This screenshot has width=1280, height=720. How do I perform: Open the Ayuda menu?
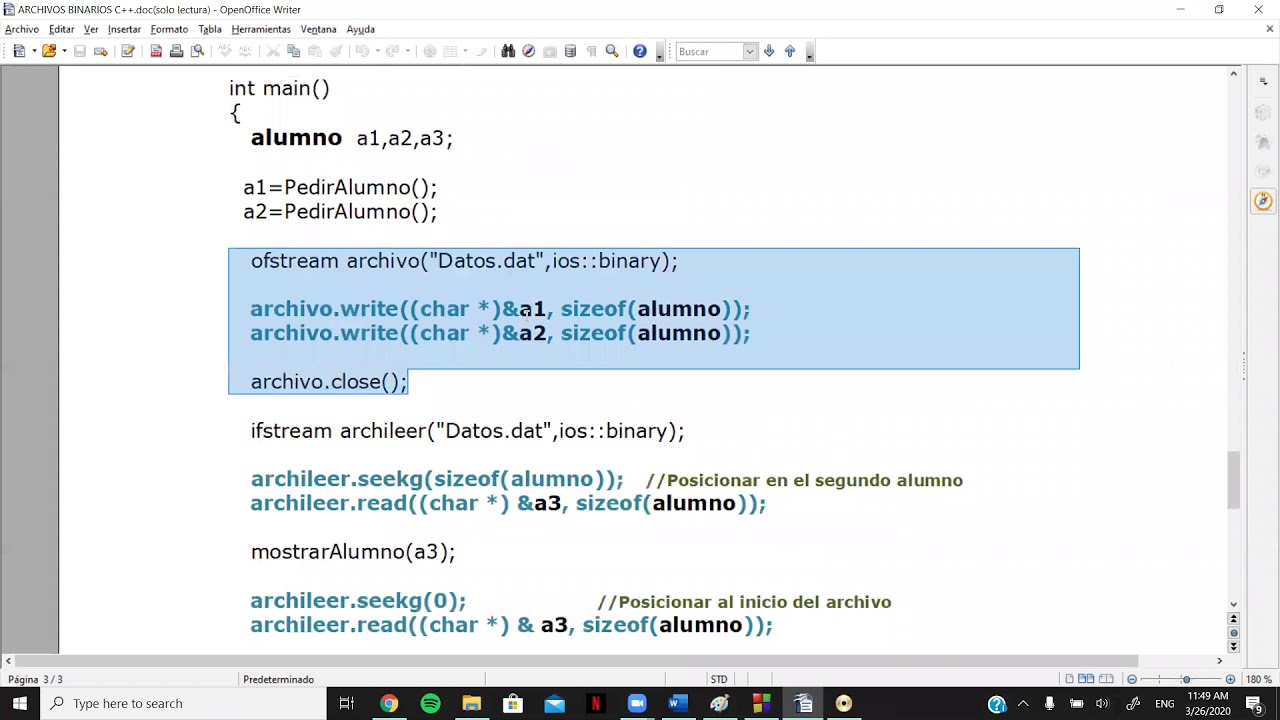click(x=360, y=29)
